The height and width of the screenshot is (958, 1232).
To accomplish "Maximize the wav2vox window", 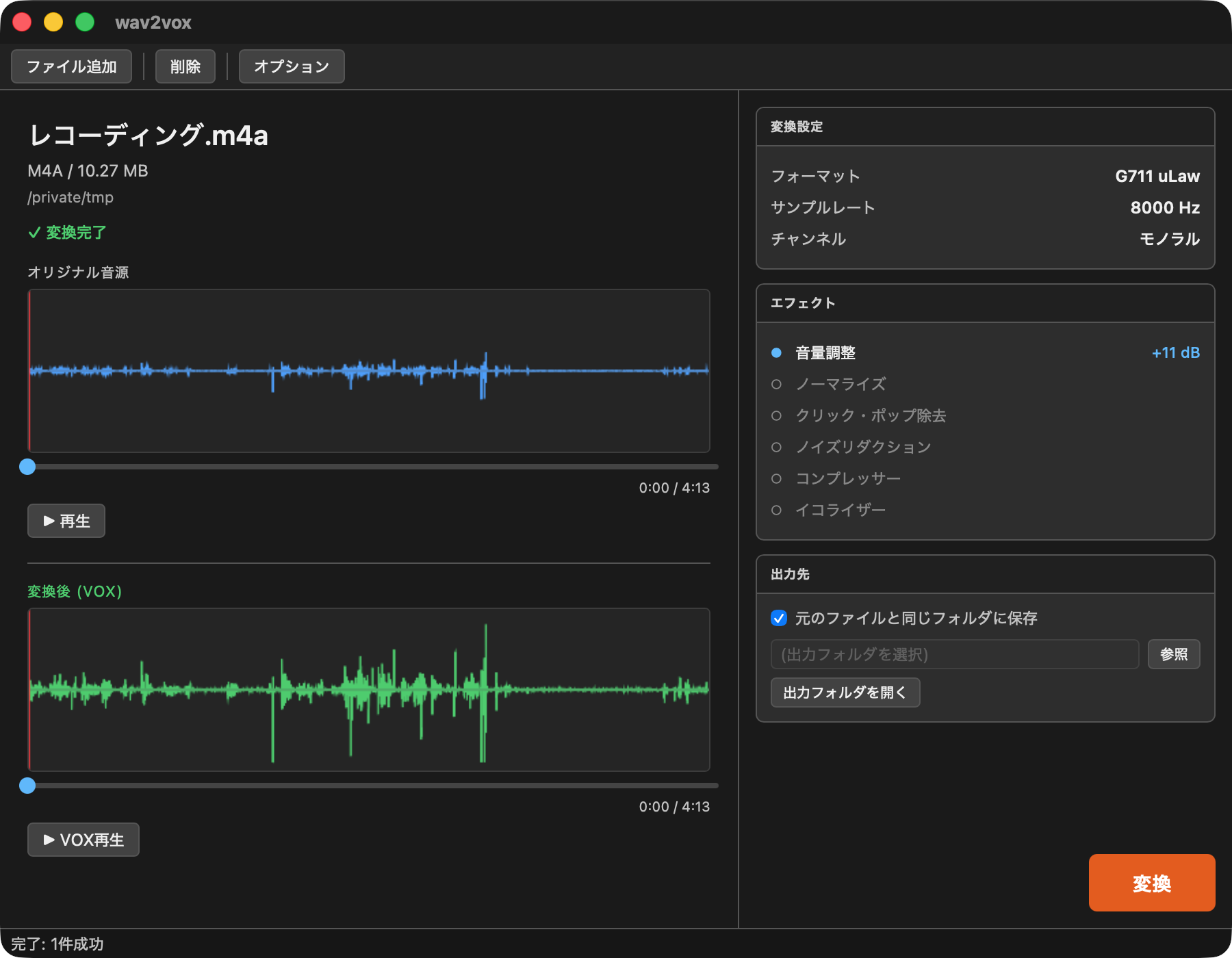I will [85, 22].
